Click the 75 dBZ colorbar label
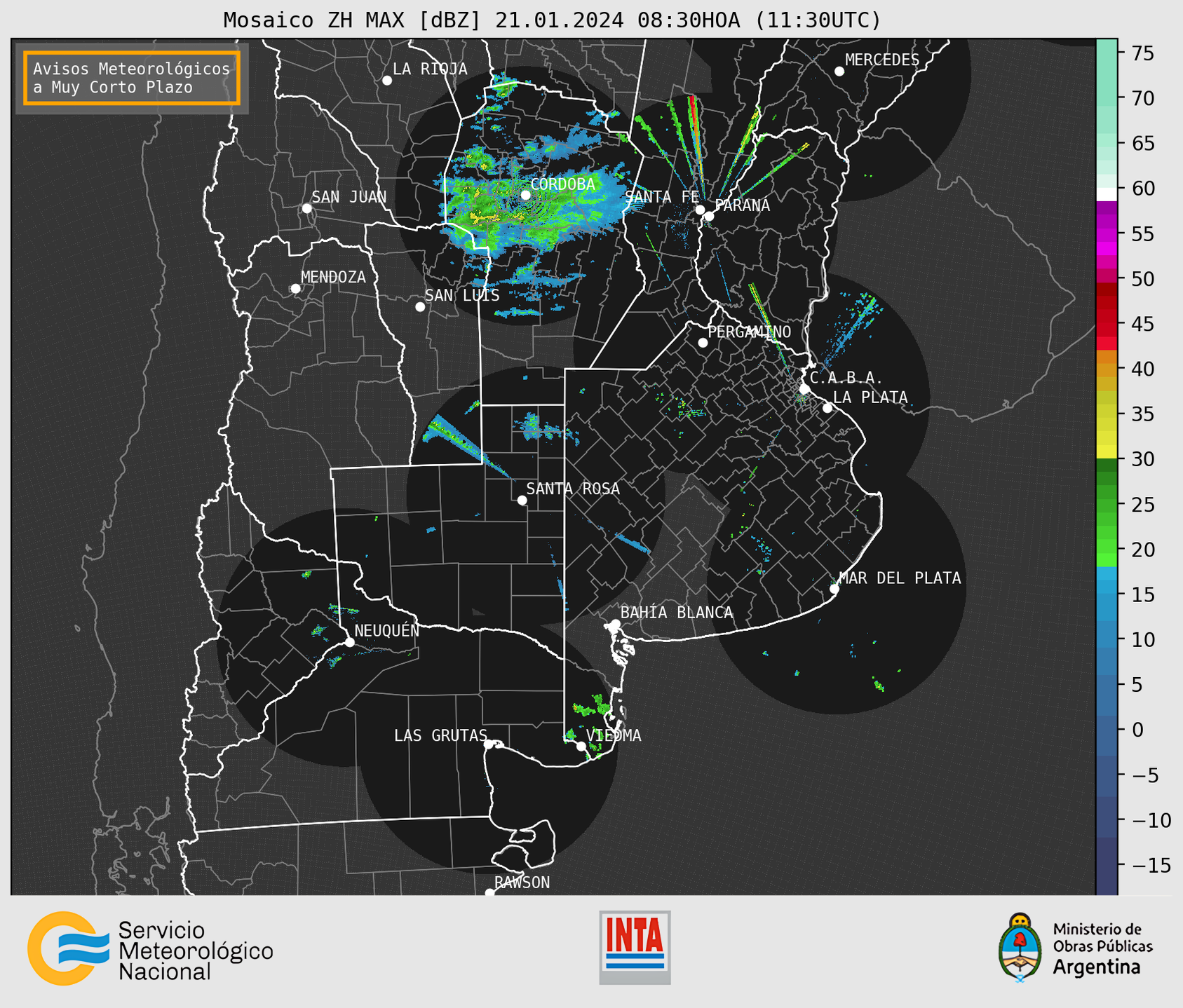This screenshot has height=1008, width=1183. pyautogui.click(x=1142, y=53)
